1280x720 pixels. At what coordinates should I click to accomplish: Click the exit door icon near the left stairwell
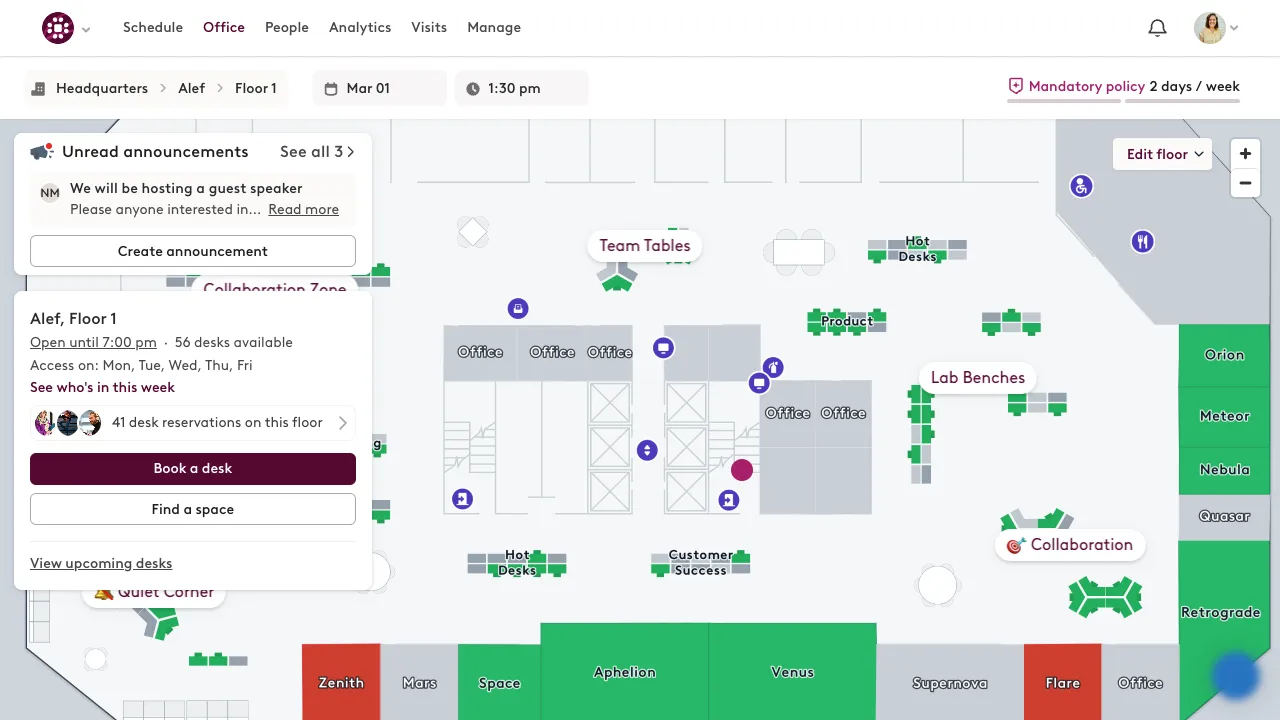coord(462,498)
